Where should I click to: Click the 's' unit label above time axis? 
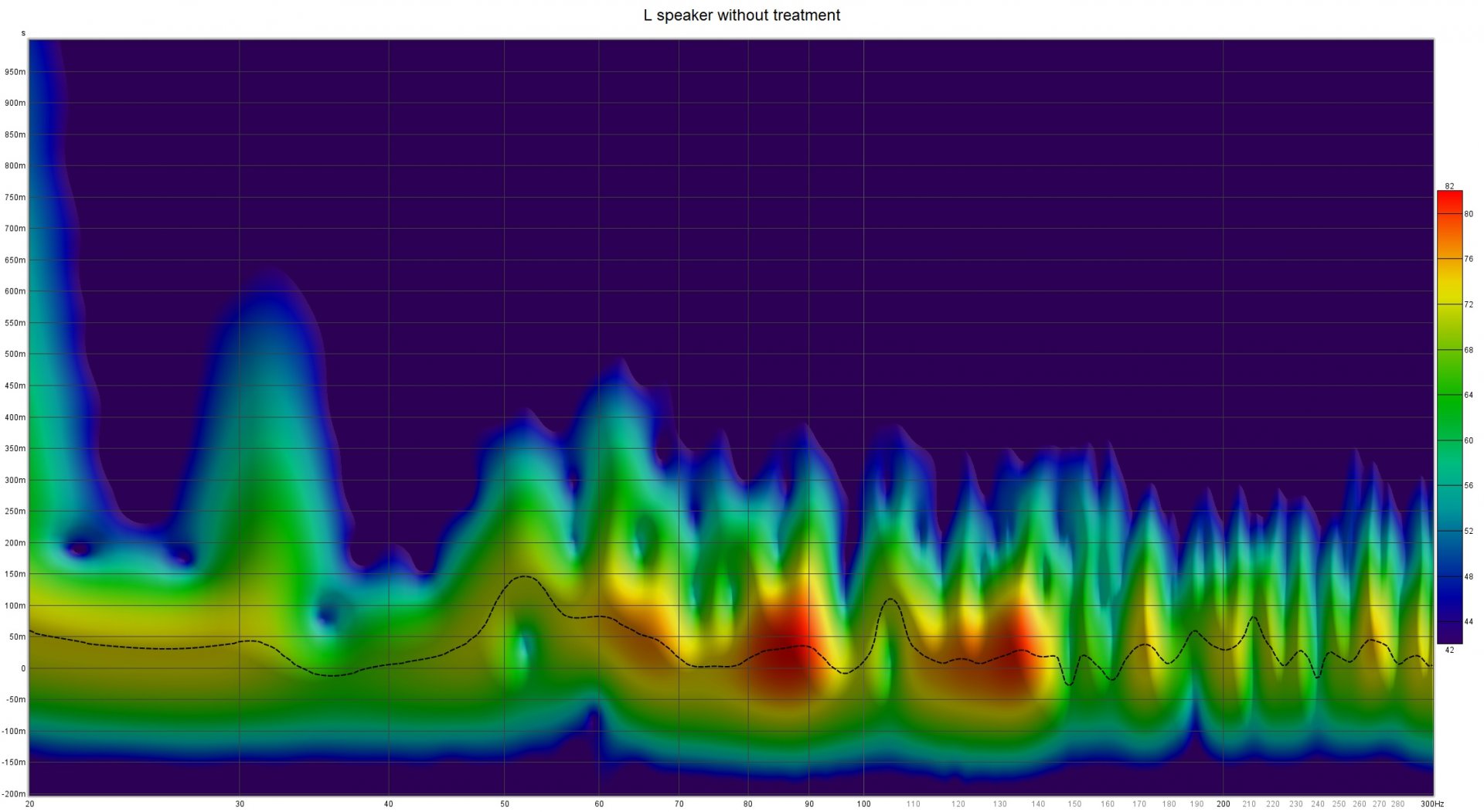[x=23, y=33]
